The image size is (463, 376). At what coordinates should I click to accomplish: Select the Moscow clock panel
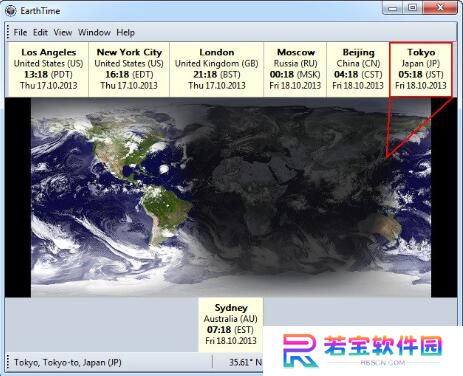pos(295,69)
